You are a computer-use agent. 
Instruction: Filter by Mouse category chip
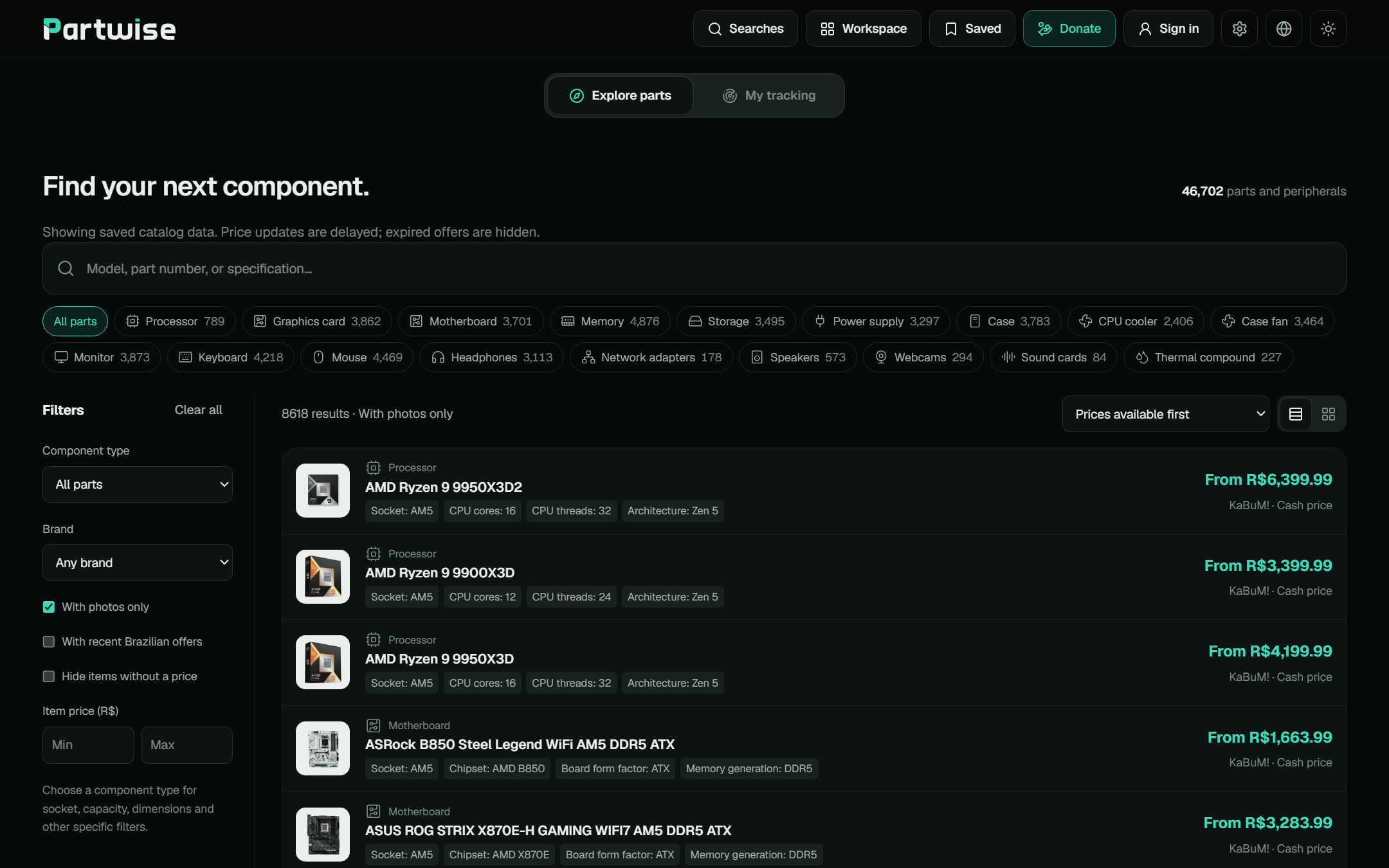(x=357, y=357)
